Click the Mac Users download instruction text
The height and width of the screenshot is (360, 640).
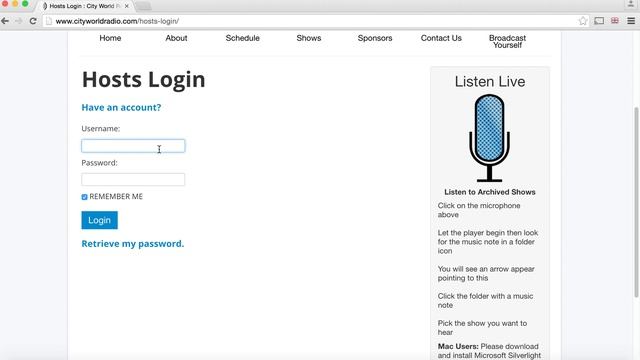[489, 351]
